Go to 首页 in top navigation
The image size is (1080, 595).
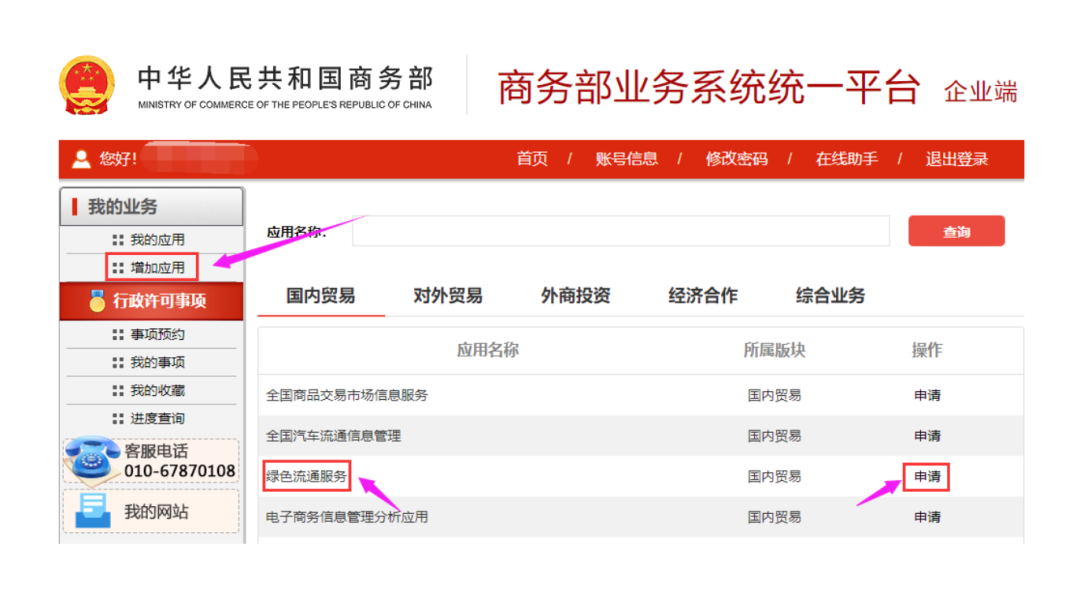[x=532, y=159]
